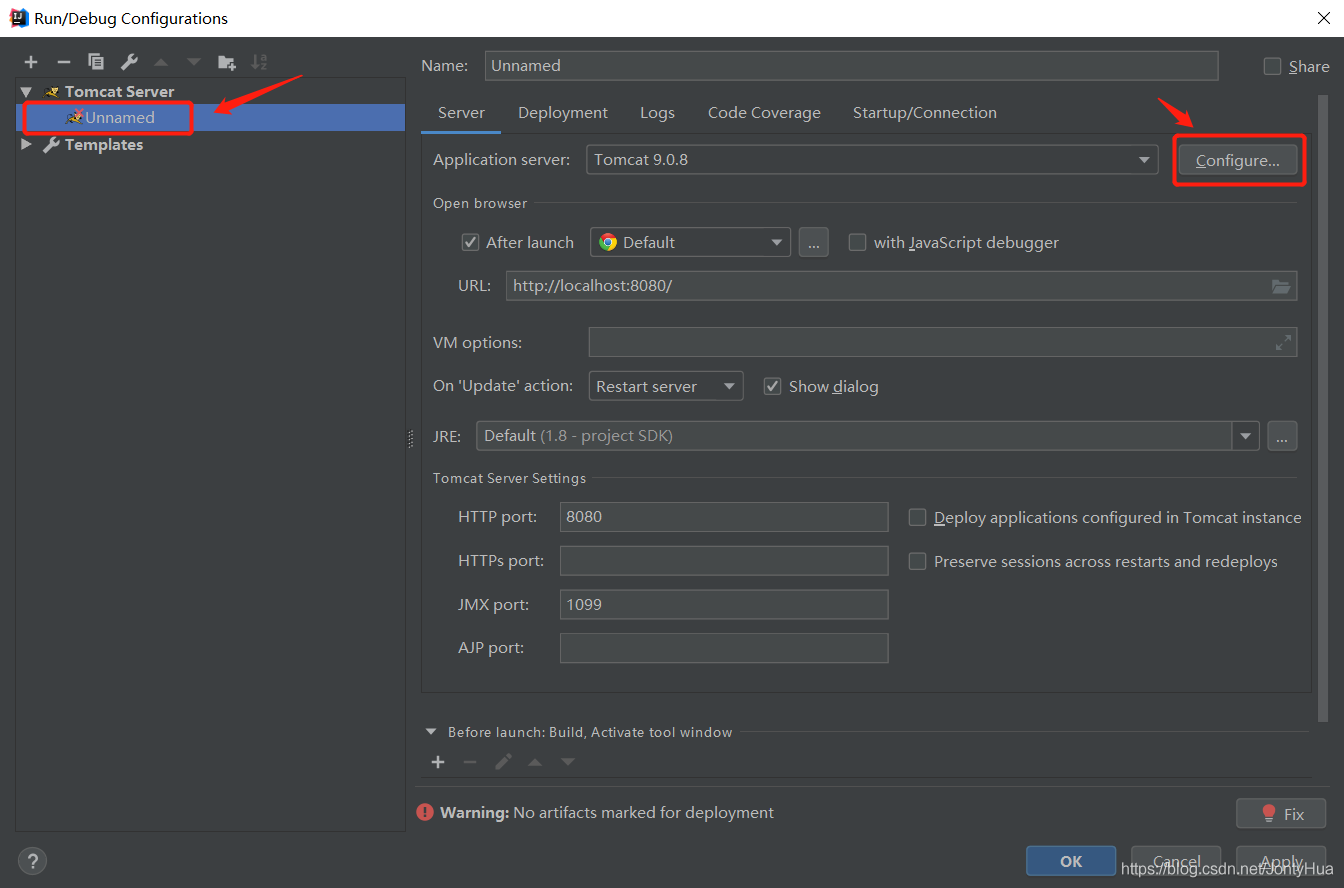
Task: Open the JRE selection dropdown
Action: click(1245, 435)
